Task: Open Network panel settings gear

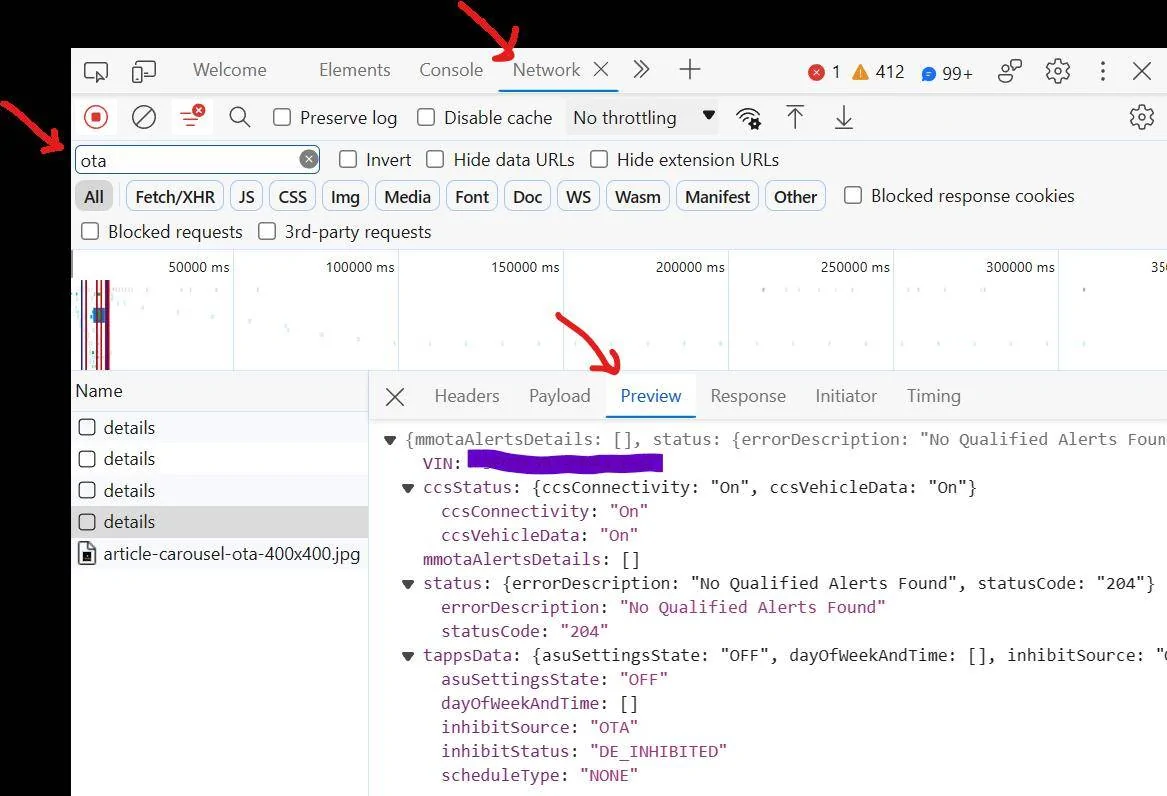Action: [1141, 117]
